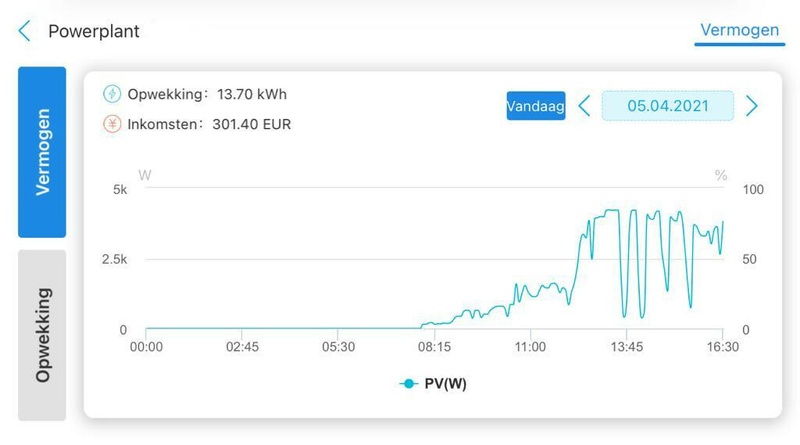Click the 2.5k gridline on the power chart
The height and width of the screenshot is (445, 800).
click(434, 259)
